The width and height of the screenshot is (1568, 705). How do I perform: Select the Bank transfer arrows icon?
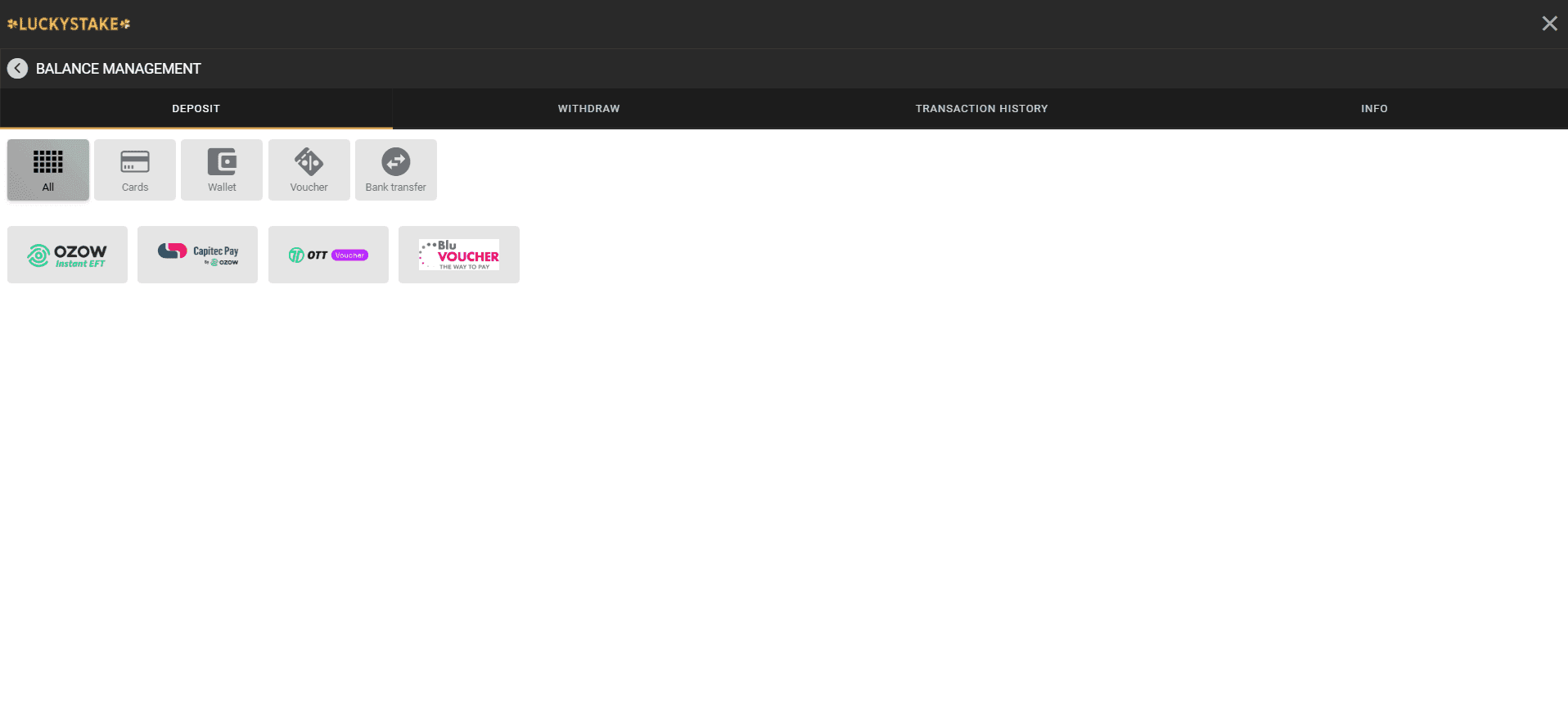(396, 162)
